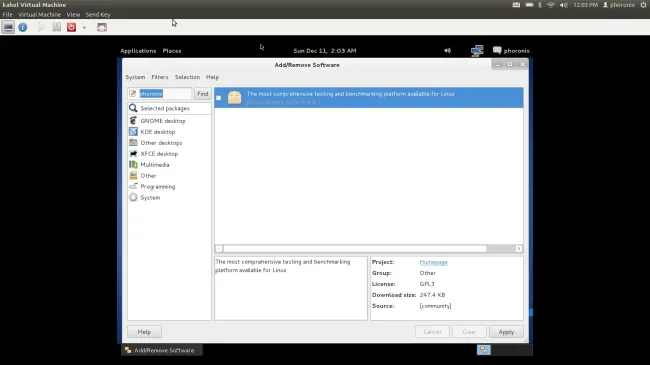Show virtual hardware details info icon

23,27
